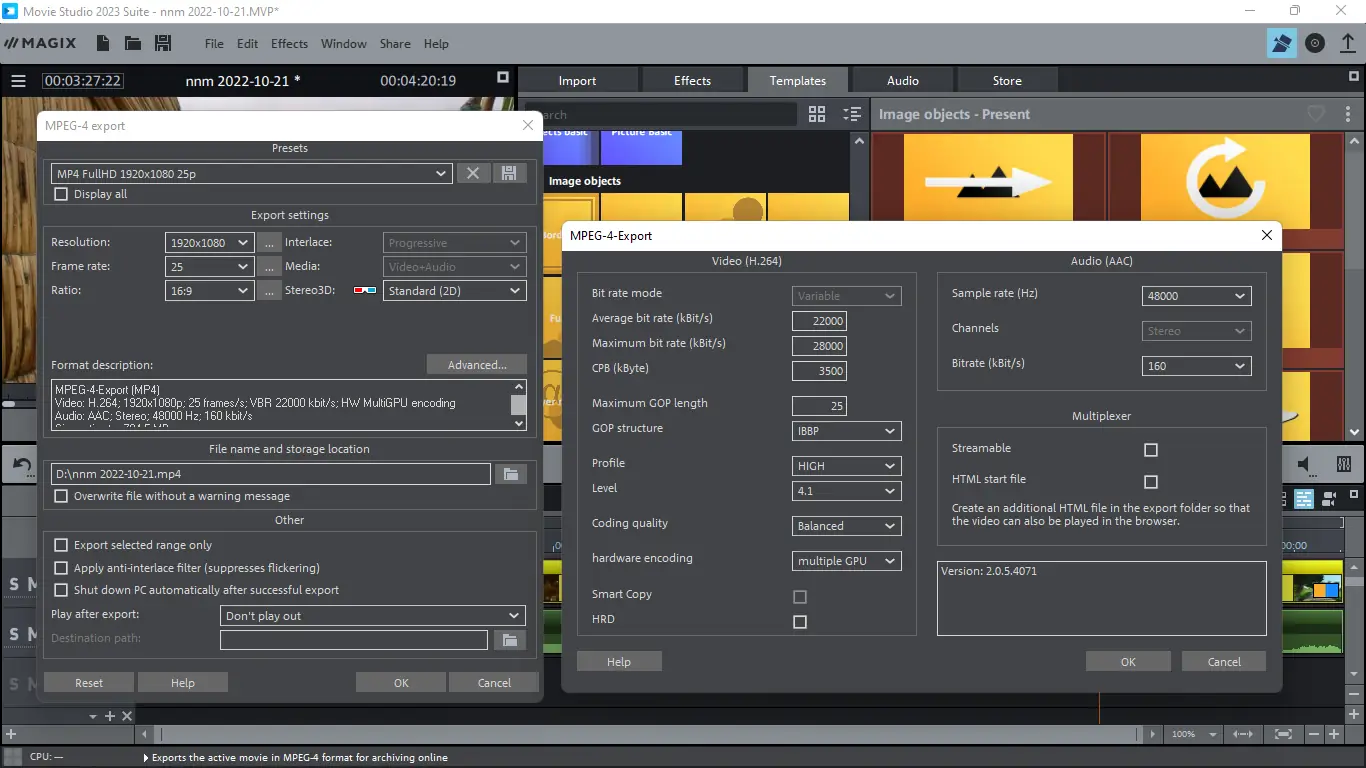Change the Profile HIGH dropdown

coord(847,466)
